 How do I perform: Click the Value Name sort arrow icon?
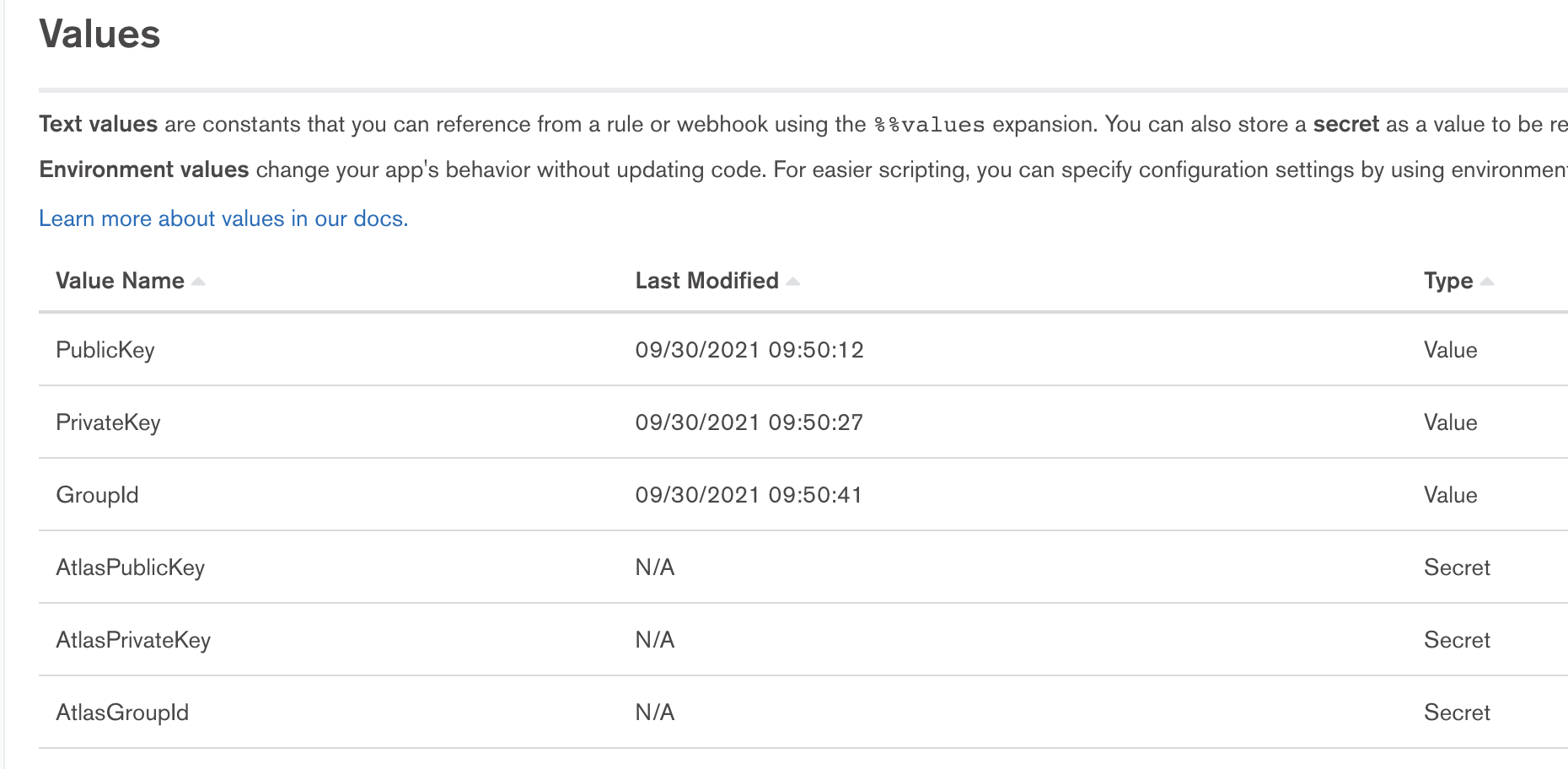(x=198, y=282)
